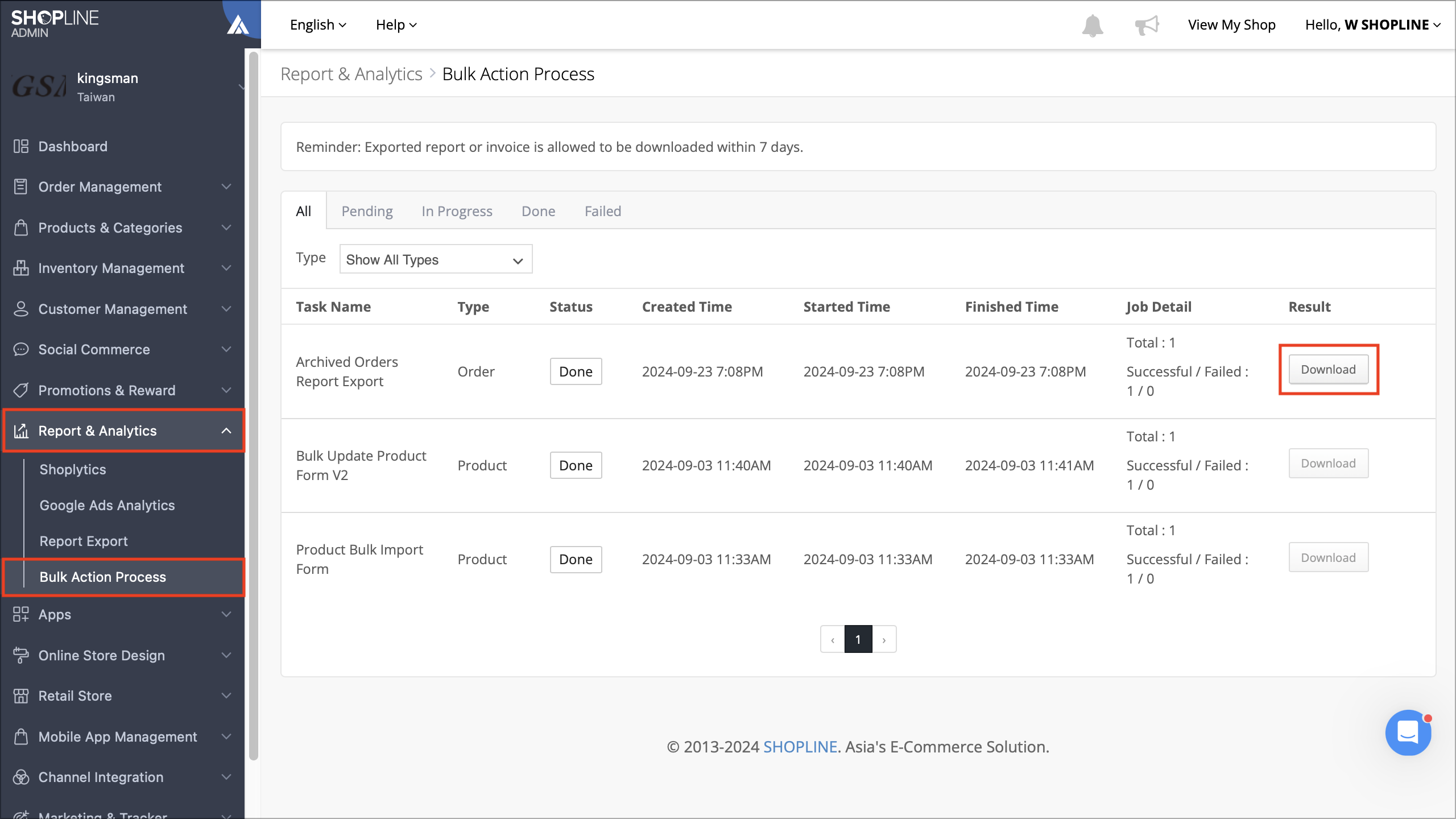Click the next page arrow
This screenshot has height=819, width=1456.
884,639
